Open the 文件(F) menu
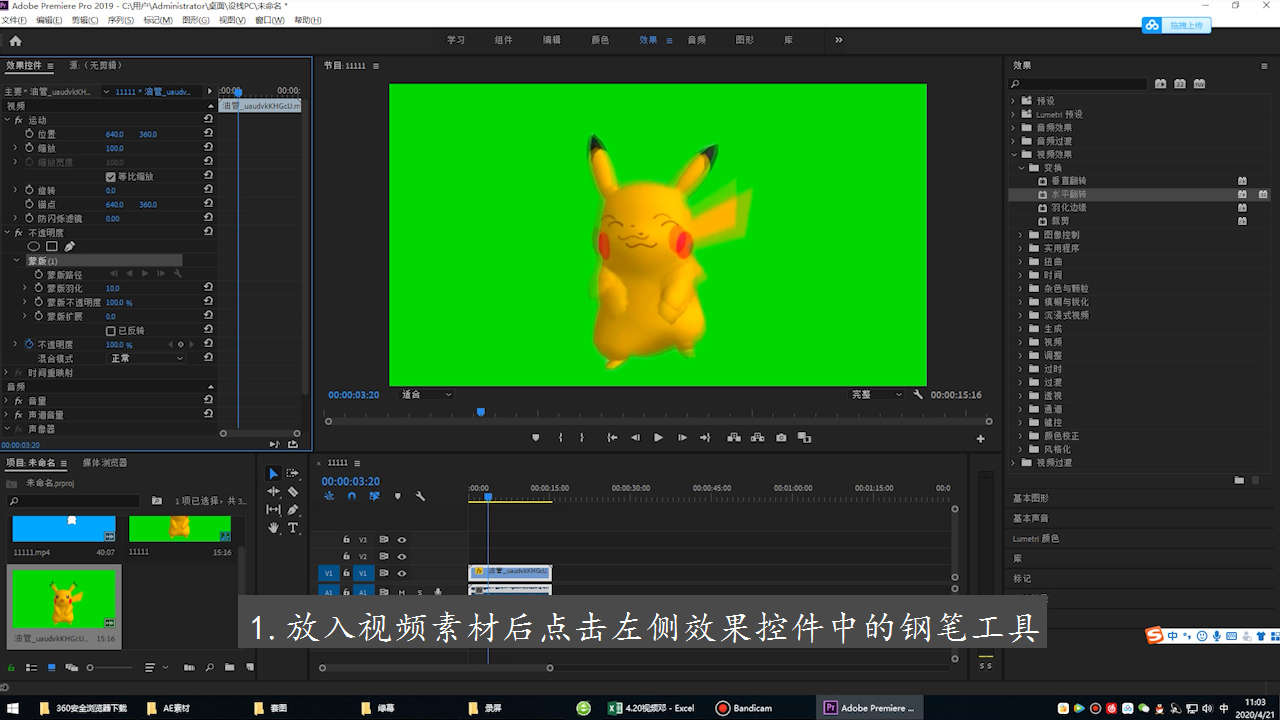Viewport: 1280px width, 720px height. (14, 20)
